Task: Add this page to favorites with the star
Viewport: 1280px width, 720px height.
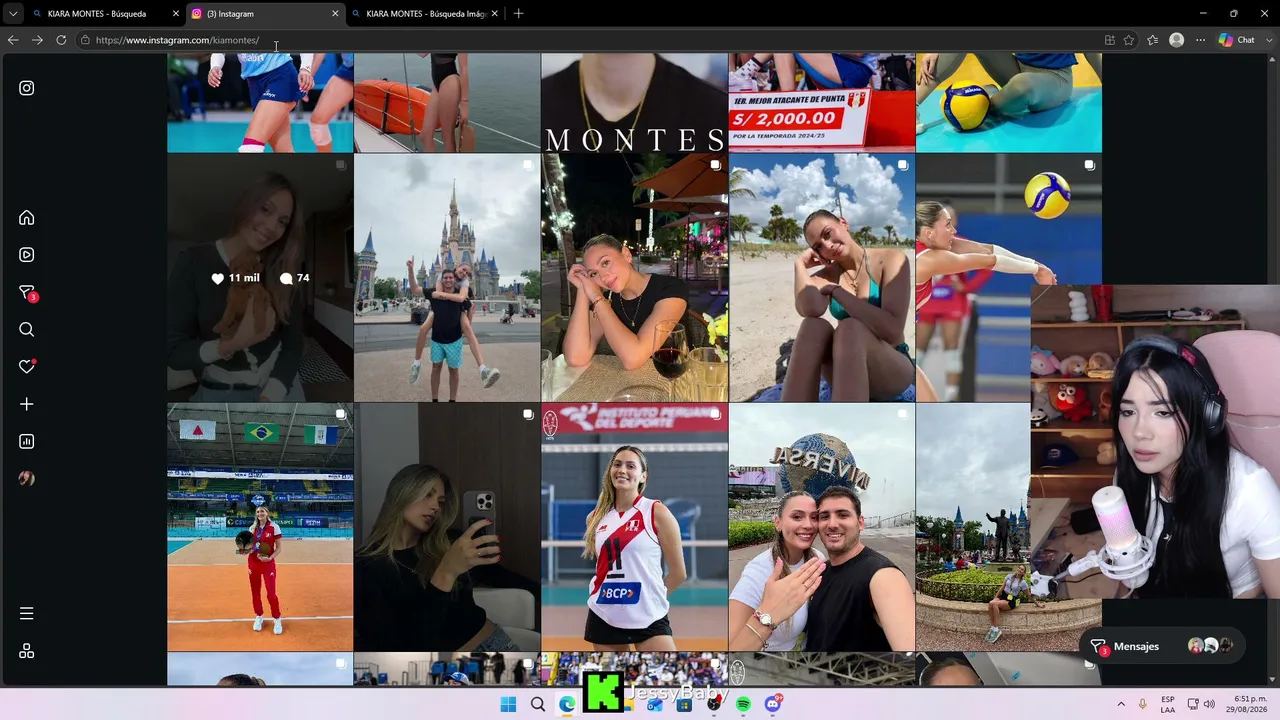Action: click(x=1129, y=40)
